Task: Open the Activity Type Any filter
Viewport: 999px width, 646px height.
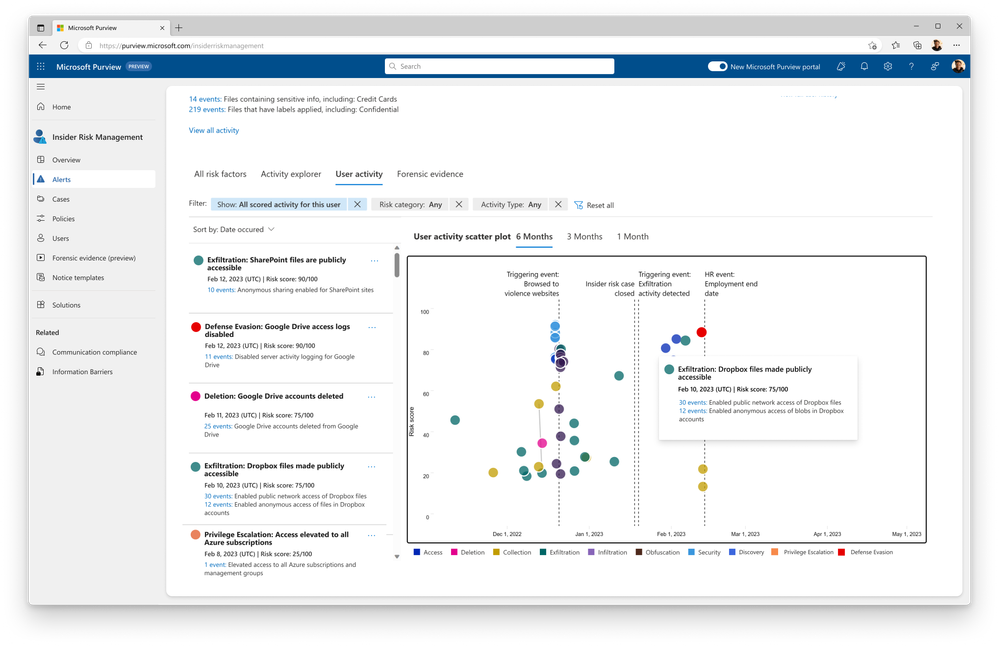Action: coord(511,205)
